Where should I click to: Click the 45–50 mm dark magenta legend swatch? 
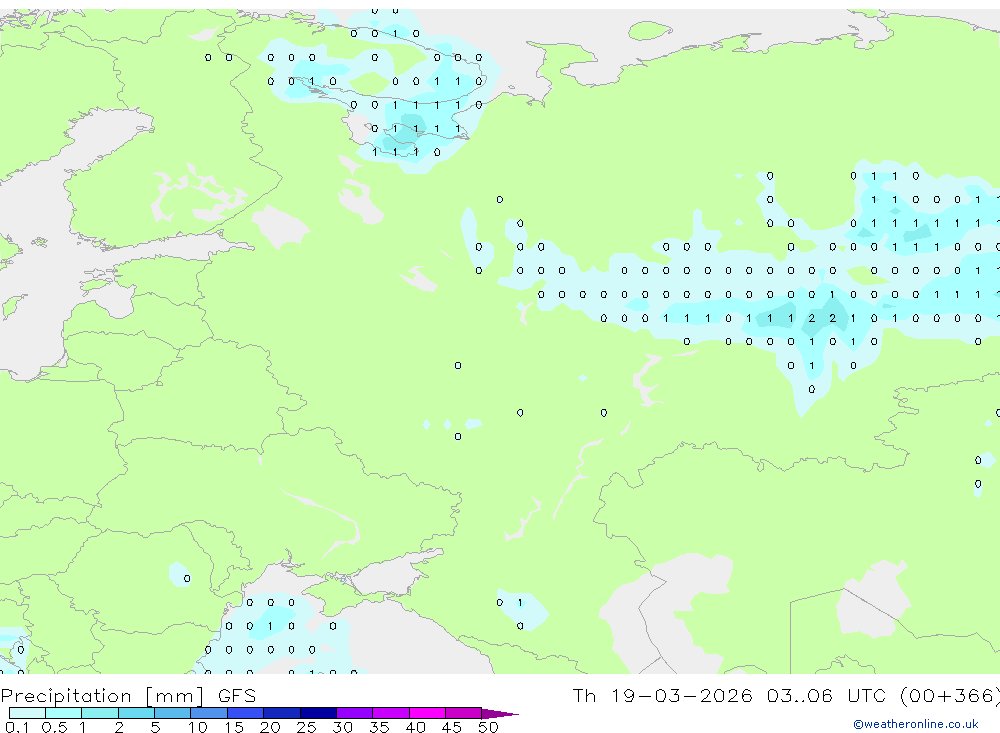coord(464,713)
